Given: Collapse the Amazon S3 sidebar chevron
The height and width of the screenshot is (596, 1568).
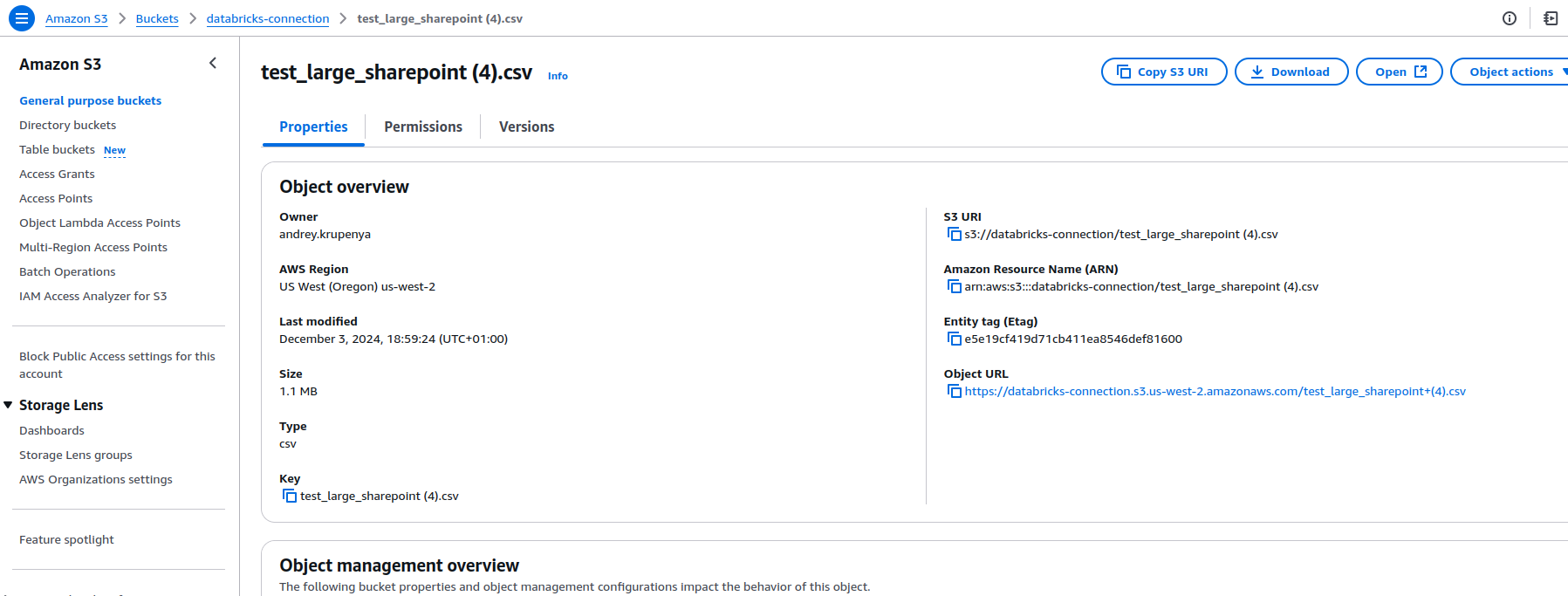Looking at the screenshot, I should point(213,63).
